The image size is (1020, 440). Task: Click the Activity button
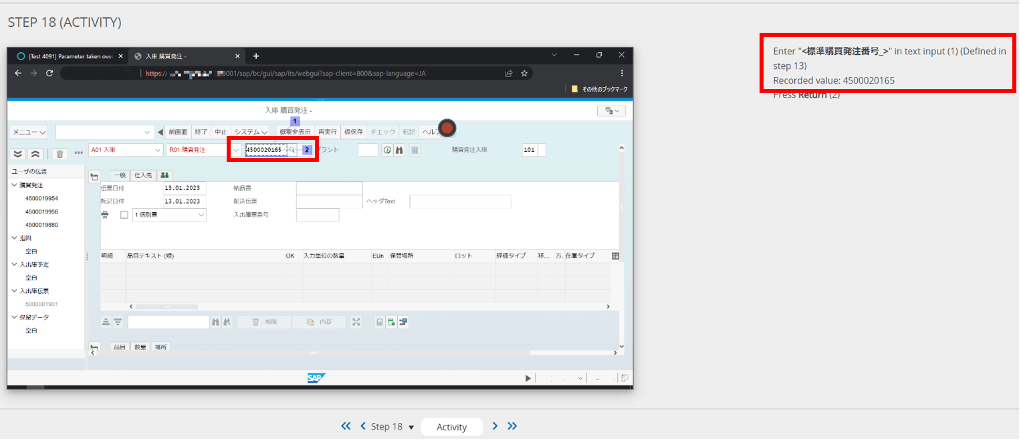pos(452,427)
